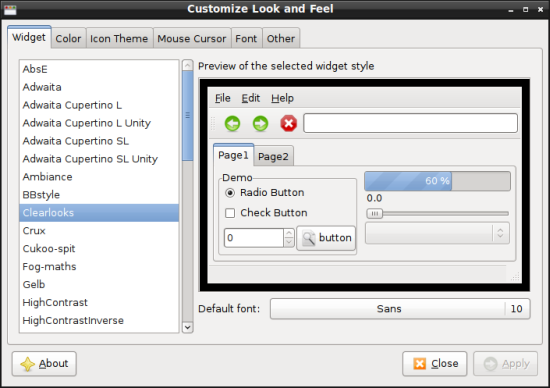Select the Ambiance theme
Viewport: 550px width, 388px height.
pyautogui.click(x=99, y=177)
